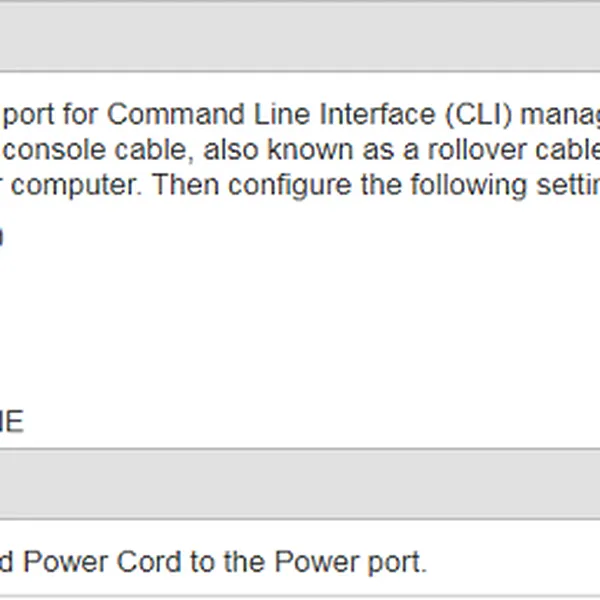
Task: Click the word "computer" in the third line
Action: pos(81,185)
